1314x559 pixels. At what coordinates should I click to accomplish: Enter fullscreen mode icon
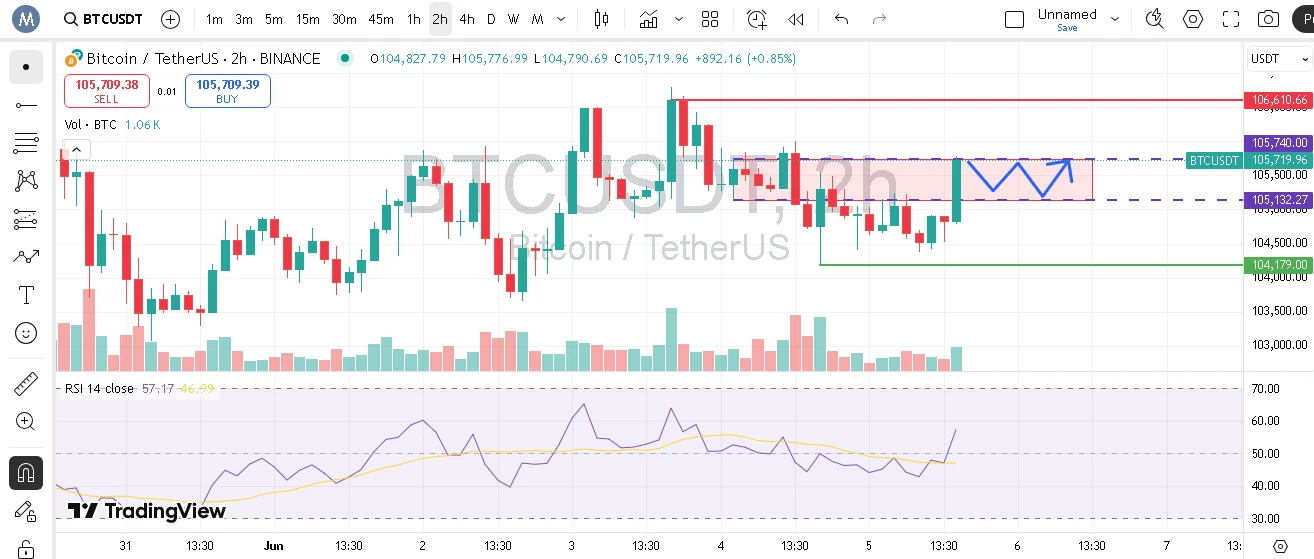coord(1231,19)
